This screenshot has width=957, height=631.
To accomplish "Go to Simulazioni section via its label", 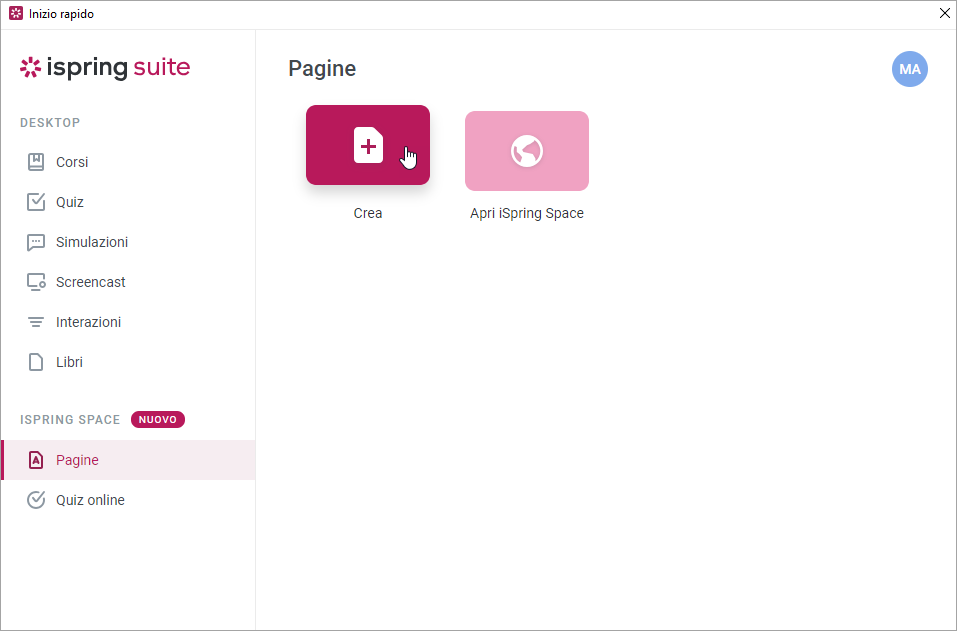I will tap(92, 242).
